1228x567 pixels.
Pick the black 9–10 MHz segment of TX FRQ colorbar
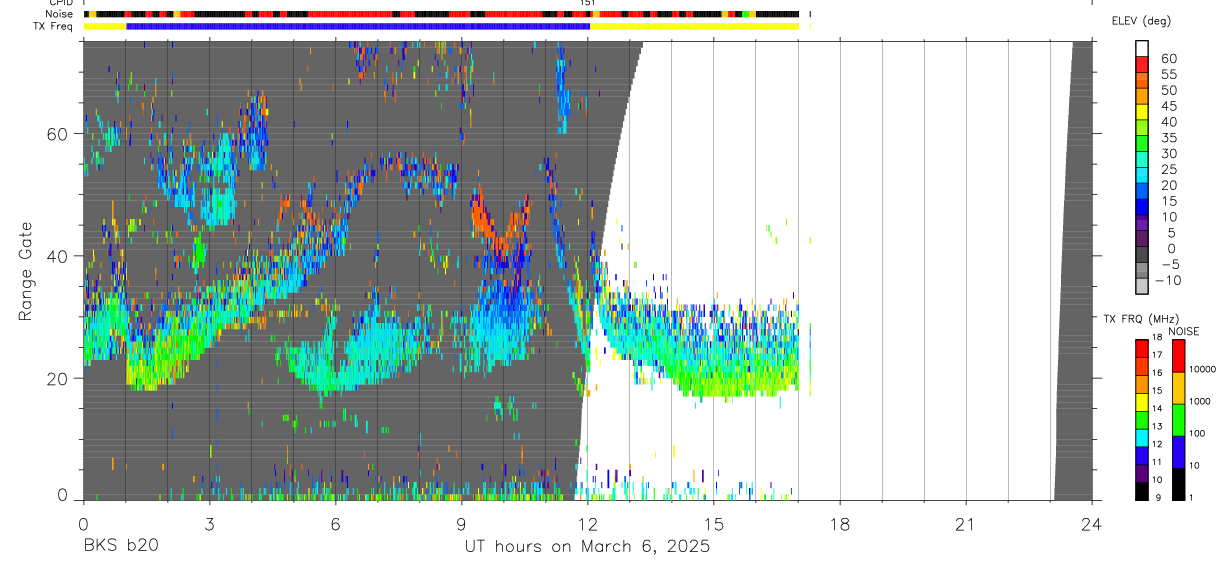pyautogui.click(x=1142, y=490)
